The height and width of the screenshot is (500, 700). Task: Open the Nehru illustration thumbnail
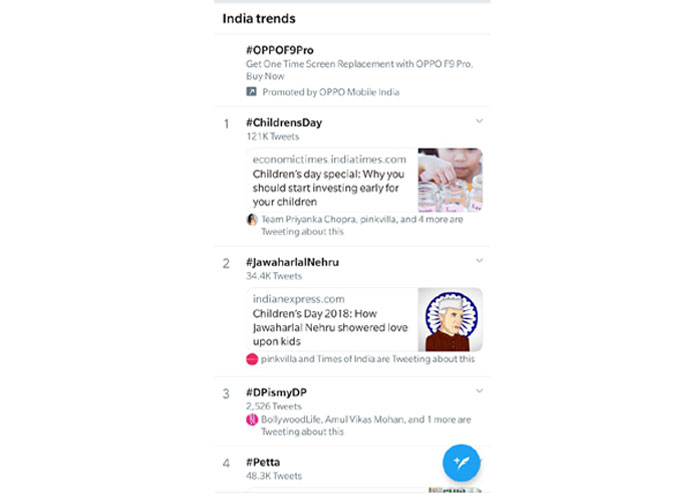(x=450, y=320)
